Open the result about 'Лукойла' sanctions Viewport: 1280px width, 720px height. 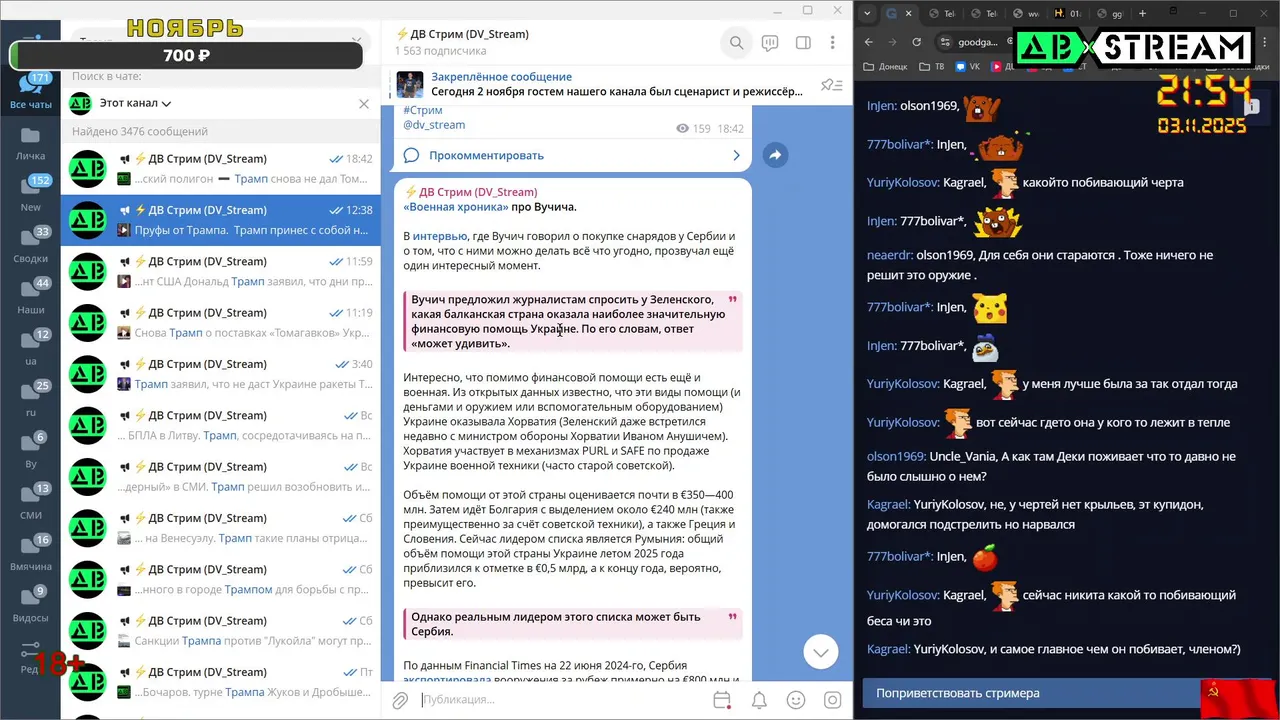[x=221, y=631]
